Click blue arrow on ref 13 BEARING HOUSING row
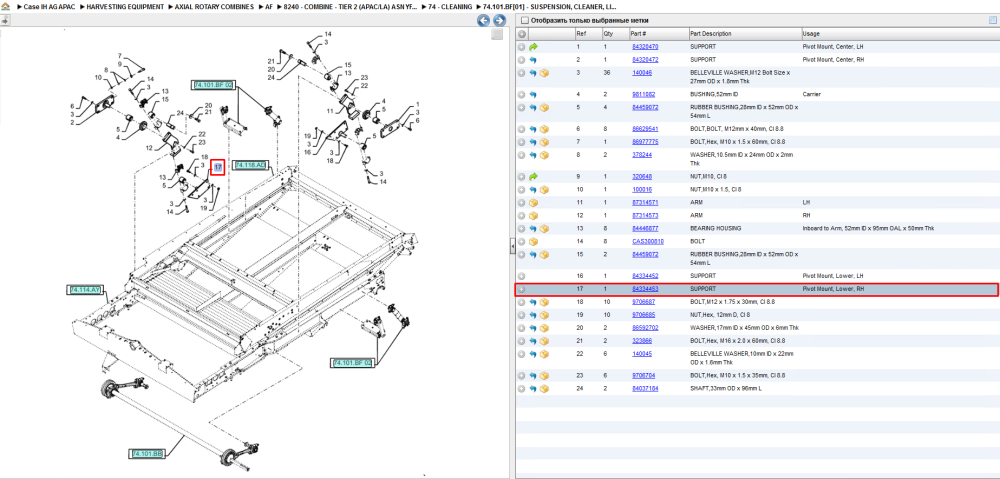This screenshot has height=479, width=1000. [x=533, y=228]
